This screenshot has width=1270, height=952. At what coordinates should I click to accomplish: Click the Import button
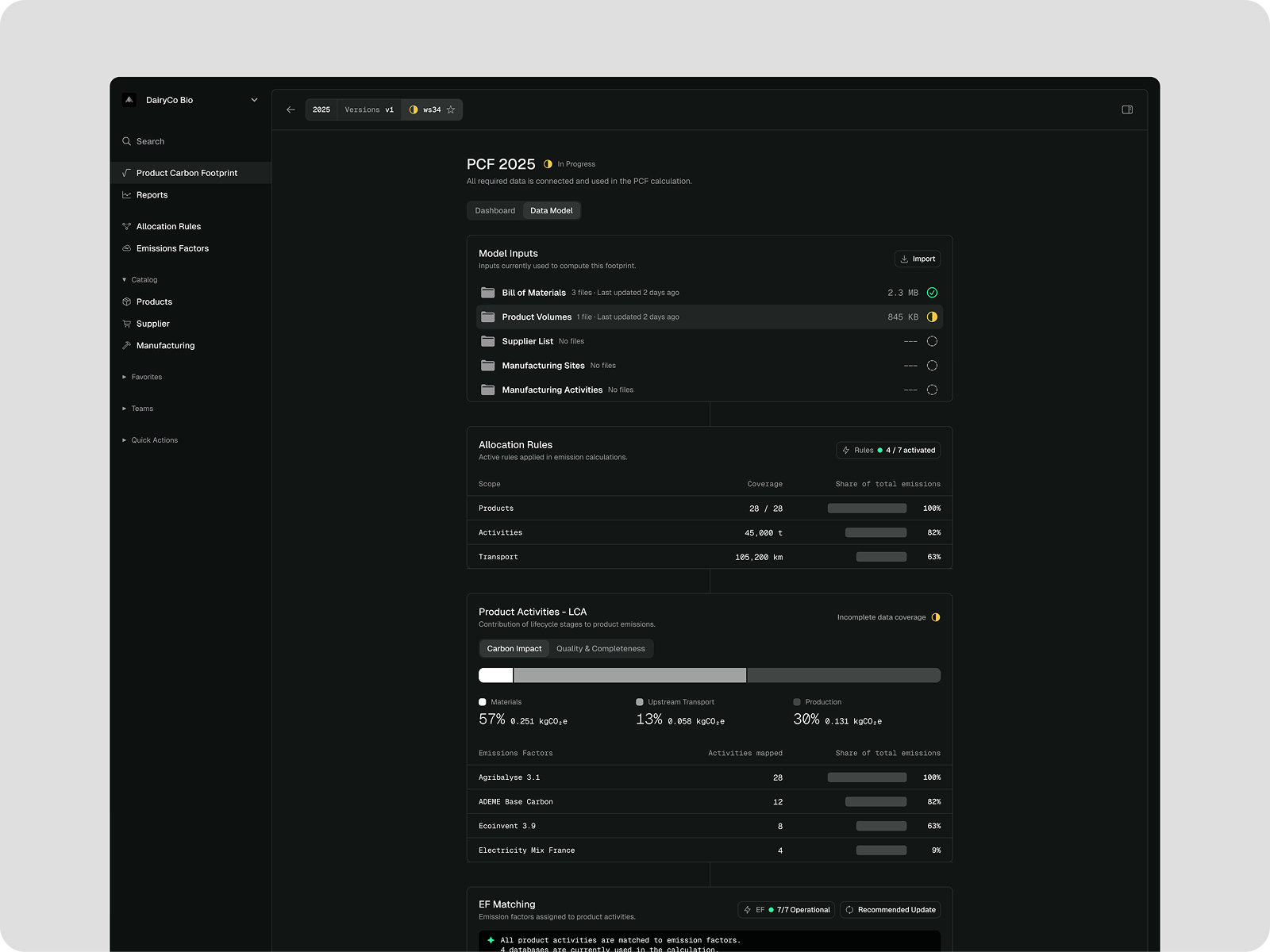click(x=918, y=259)
